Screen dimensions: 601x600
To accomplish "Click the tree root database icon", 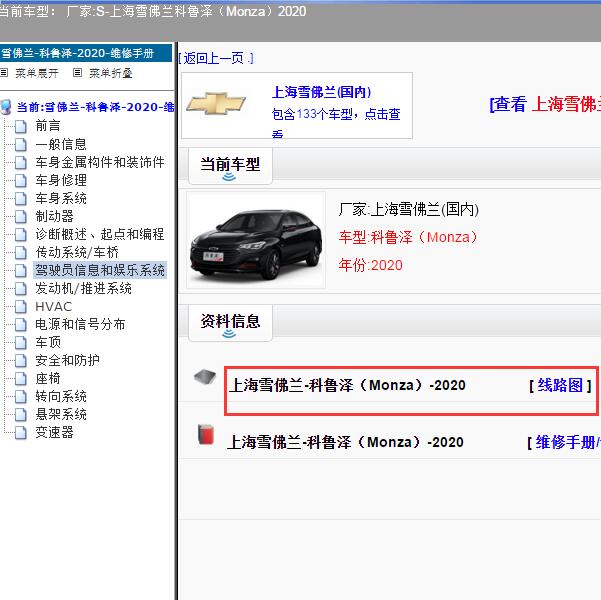I will point(6,107).
